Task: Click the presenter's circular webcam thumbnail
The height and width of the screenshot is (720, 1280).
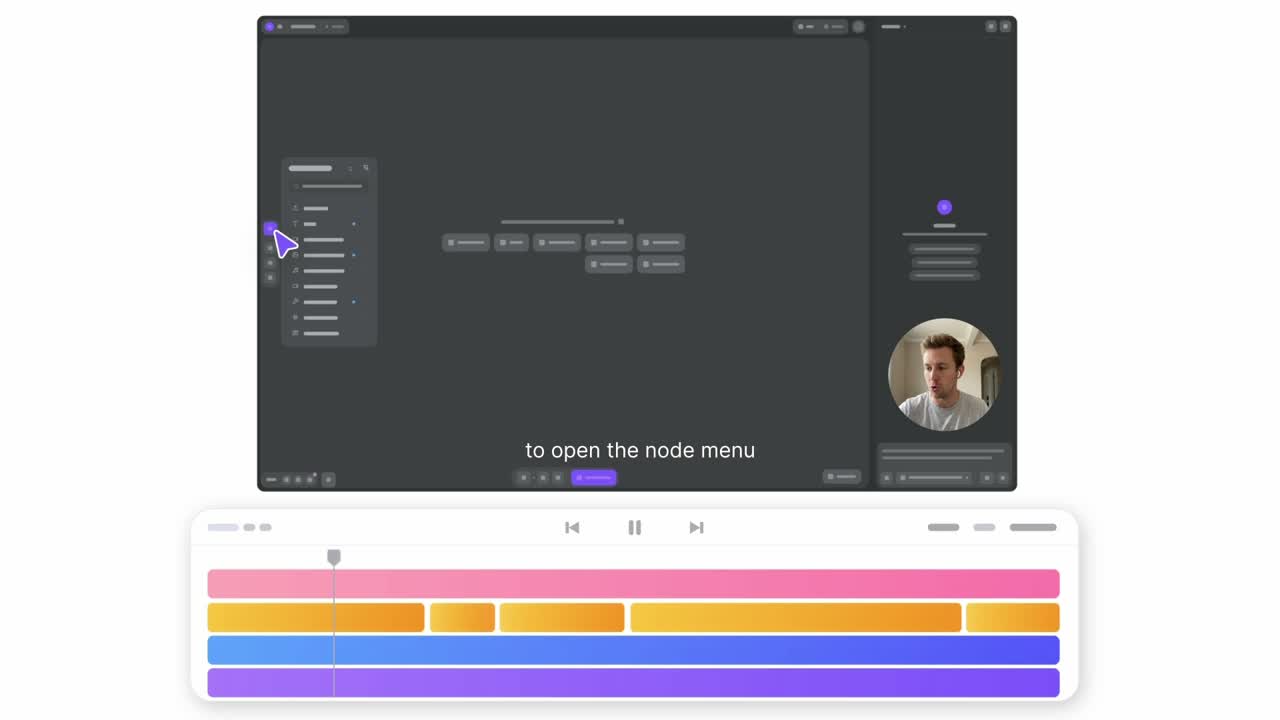Action: click(944, 374)
